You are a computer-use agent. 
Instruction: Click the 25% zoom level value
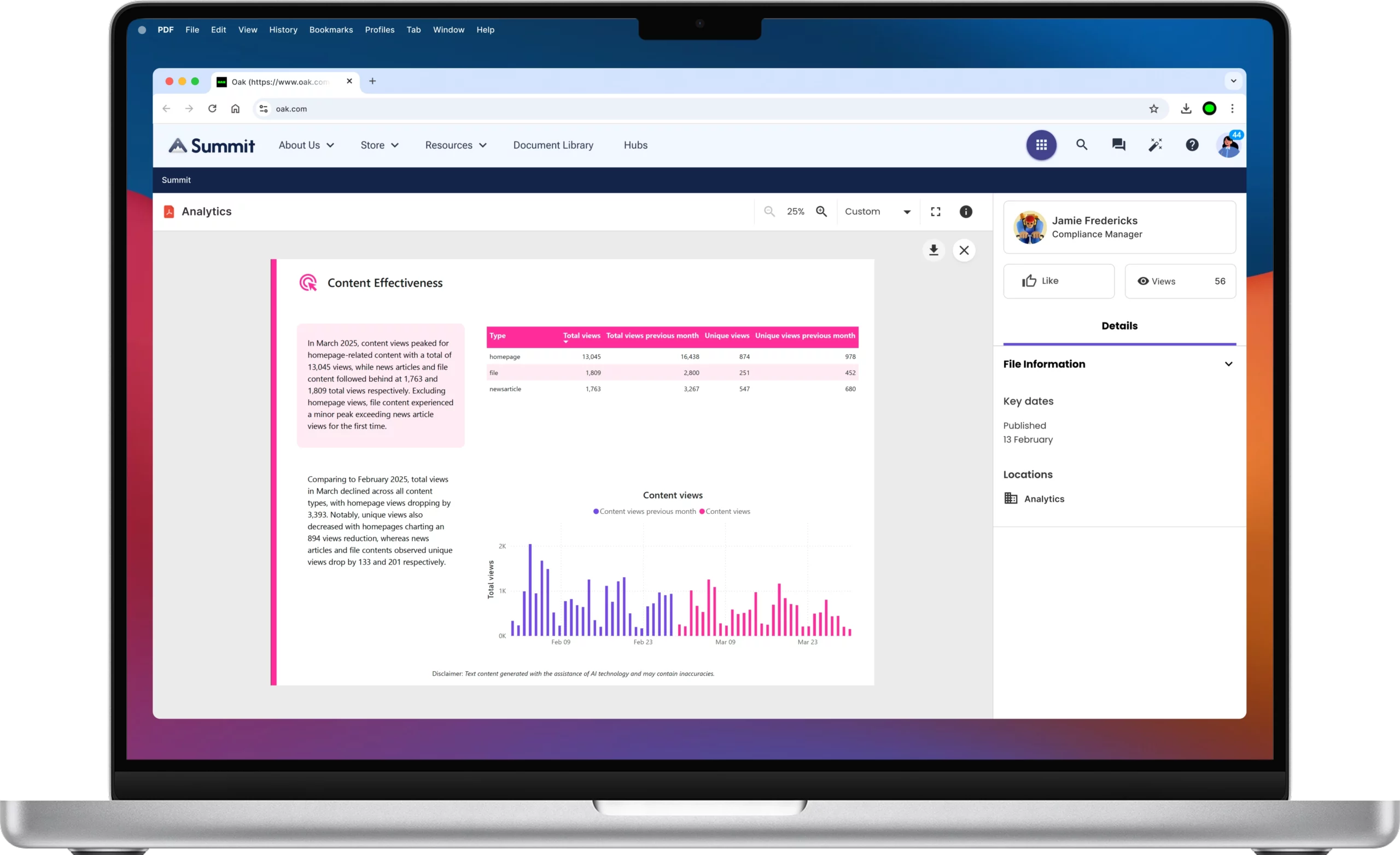point(796,212)
